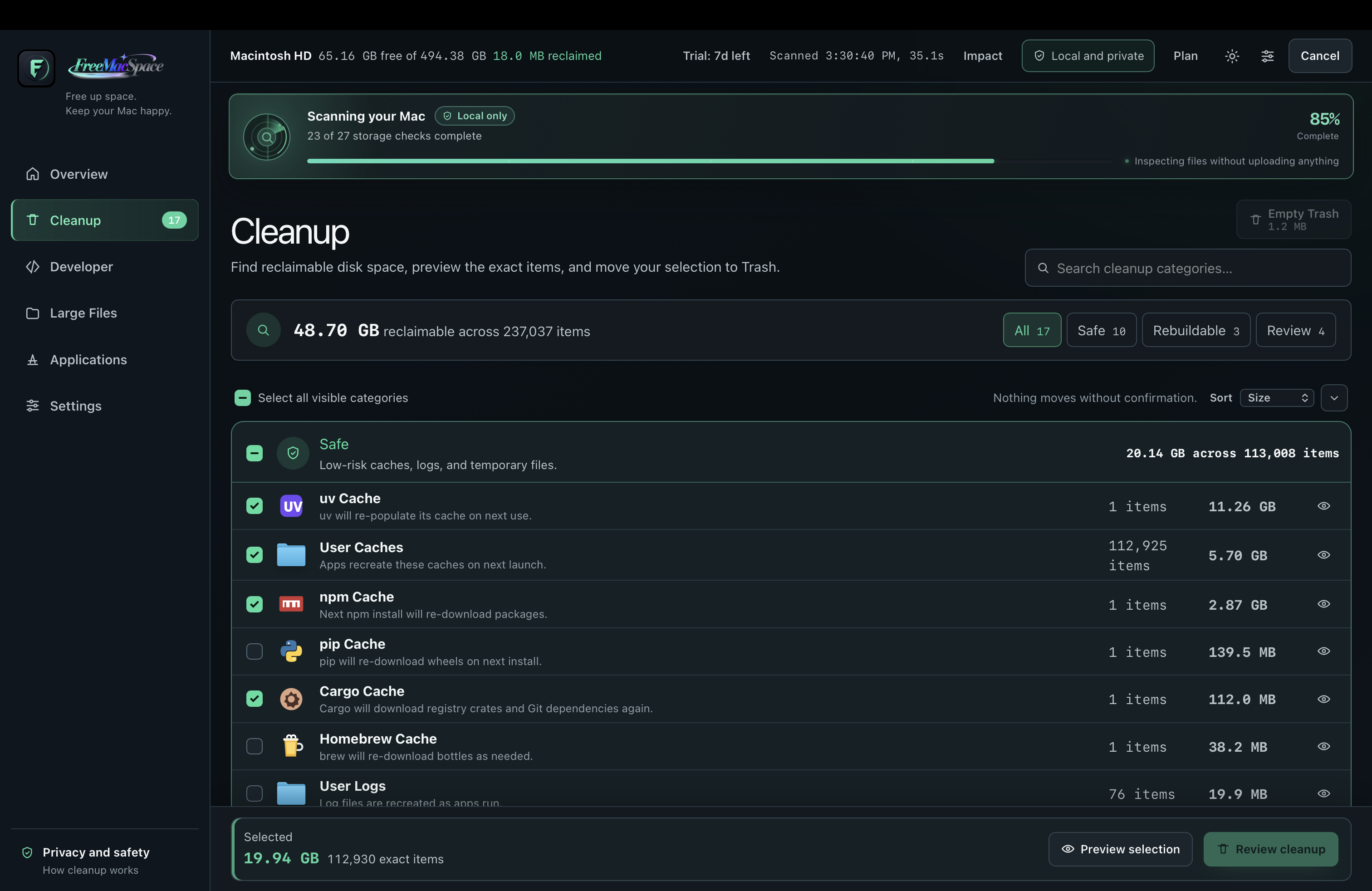
Task: Open Settings in the sidebar
Action: (104, 406)
